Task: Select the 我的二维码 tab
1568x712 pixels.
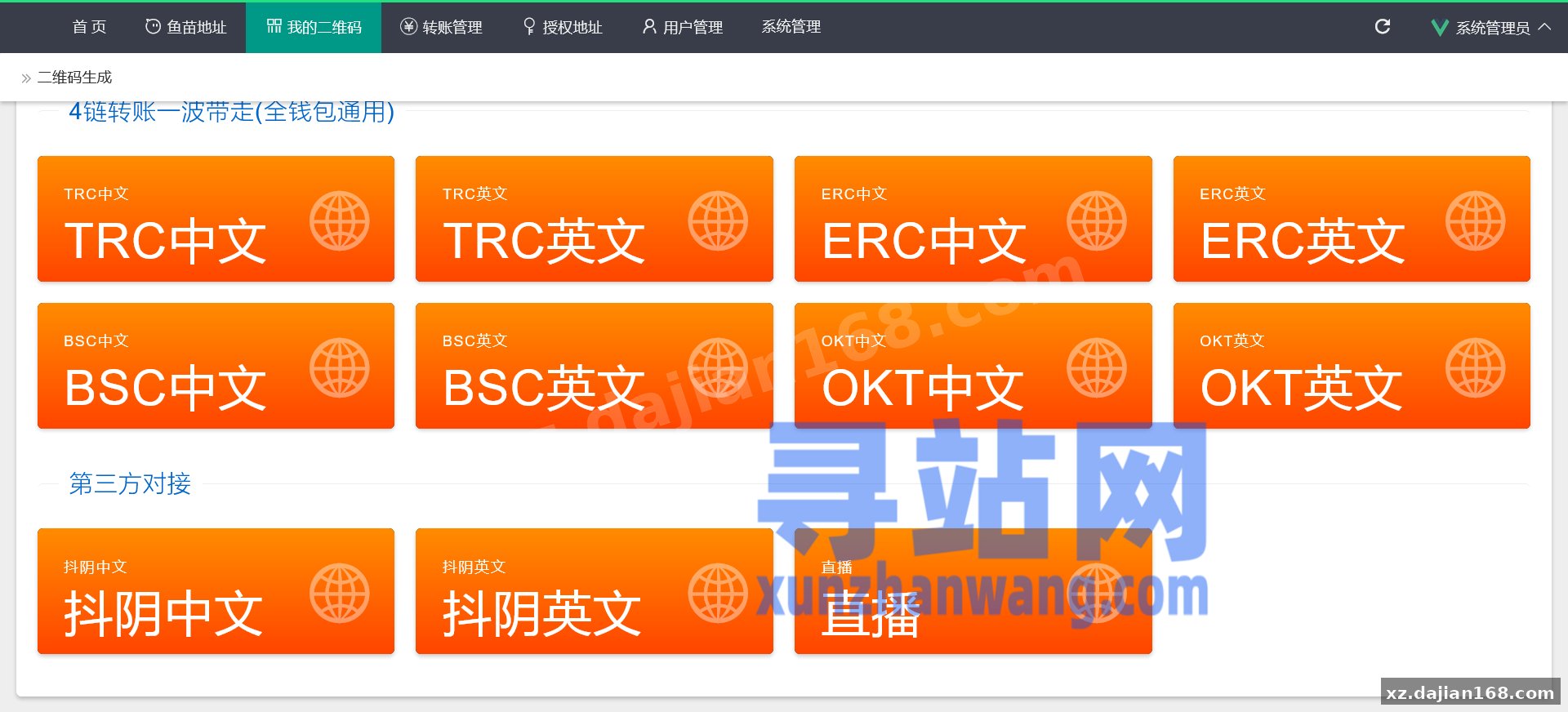Action: [314, 27]
